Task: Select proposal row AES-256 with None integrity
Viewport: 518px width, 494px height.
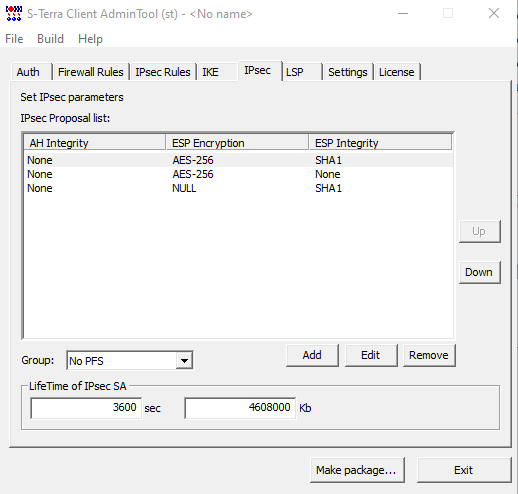Action: tap(238, 174)
